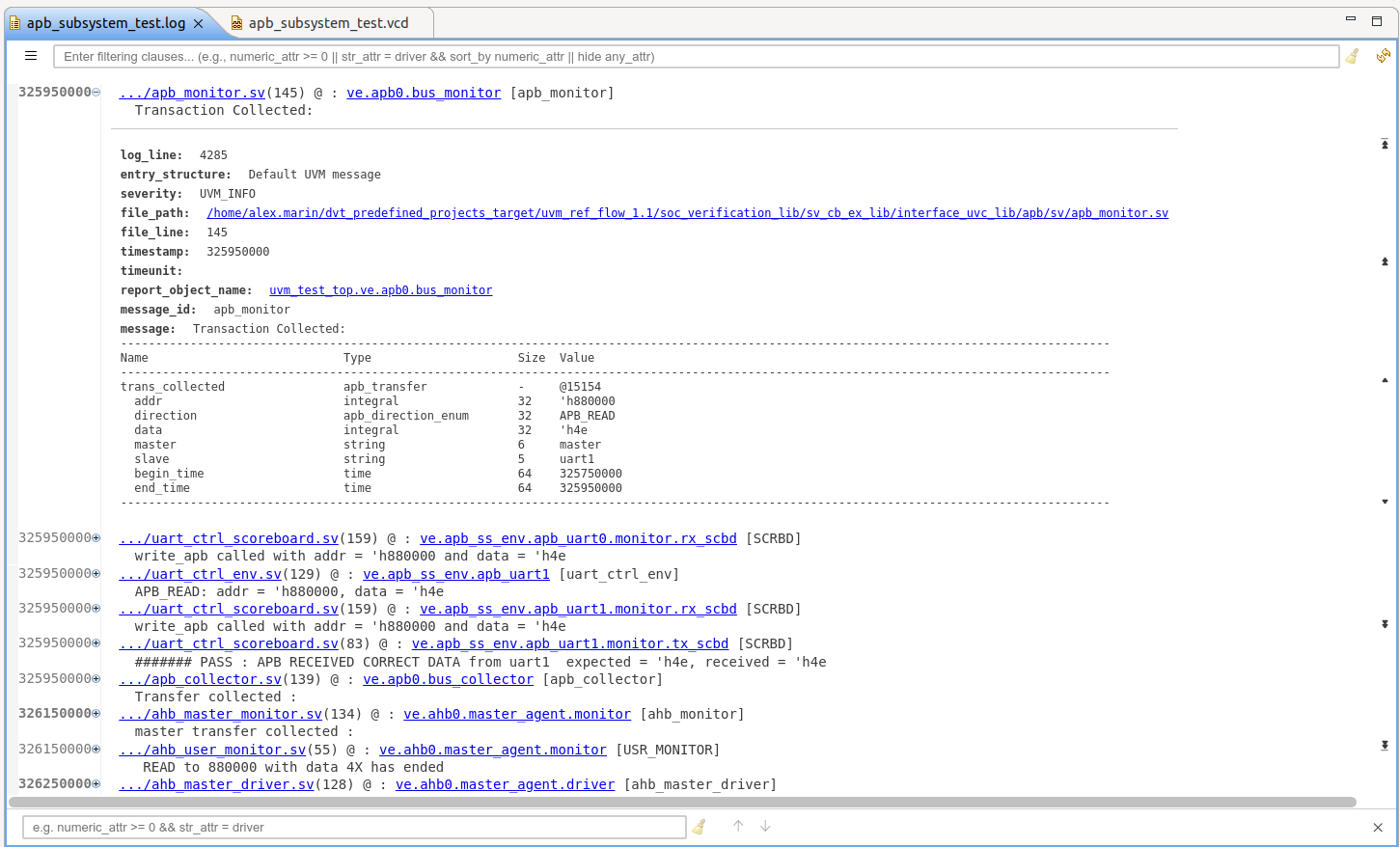Viewport: 1400px width, 847px height.
Task: Open the hamburger menu left of the filter bar
Action: pyautogui.click(x=30, y=55)
